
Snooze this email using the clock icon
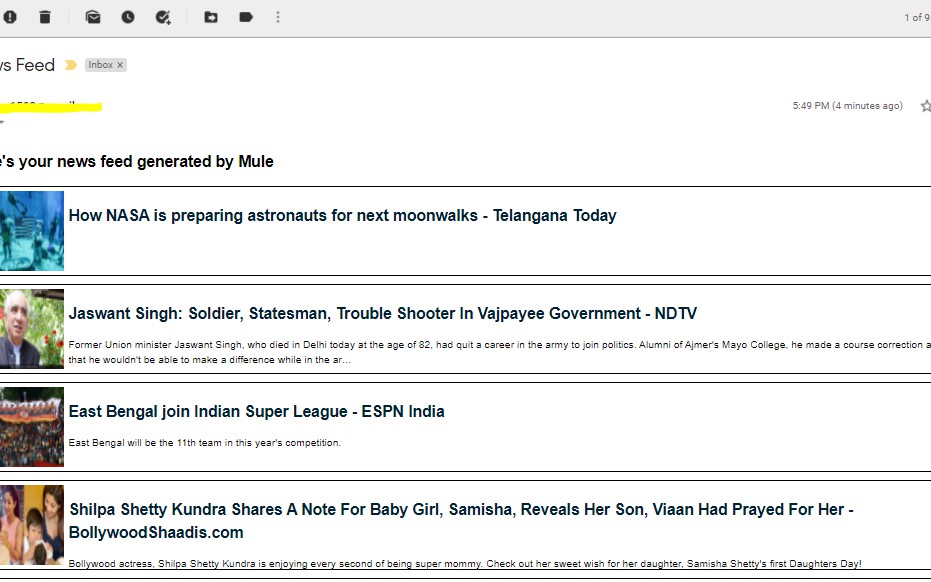[128, 17]
